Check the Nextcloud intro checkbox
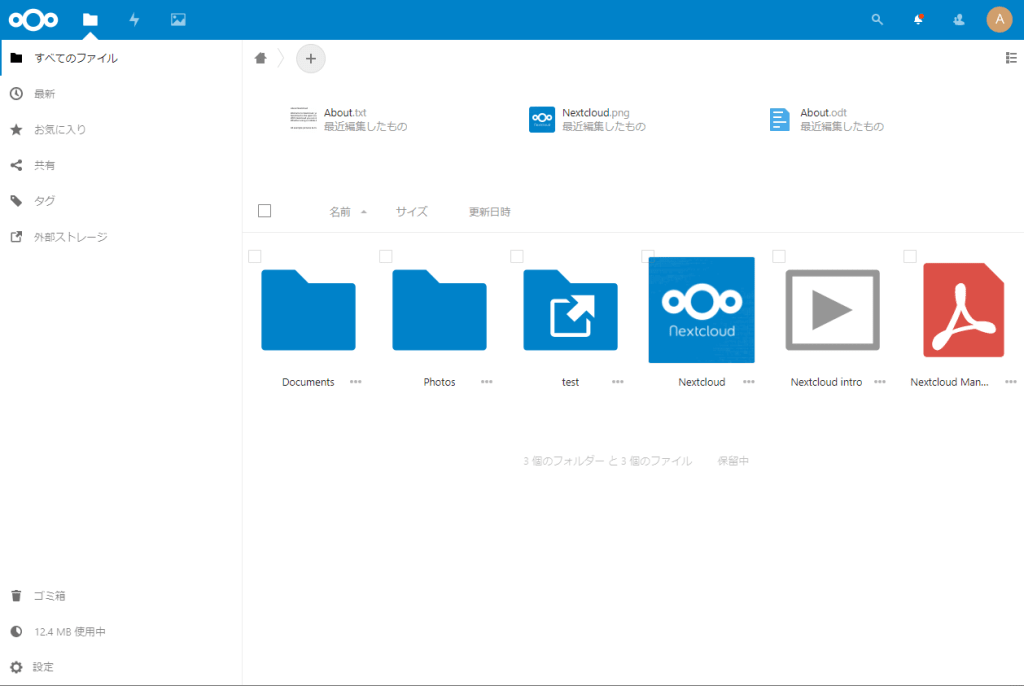This screenshot has width=1024, height=686. point(779,256)
